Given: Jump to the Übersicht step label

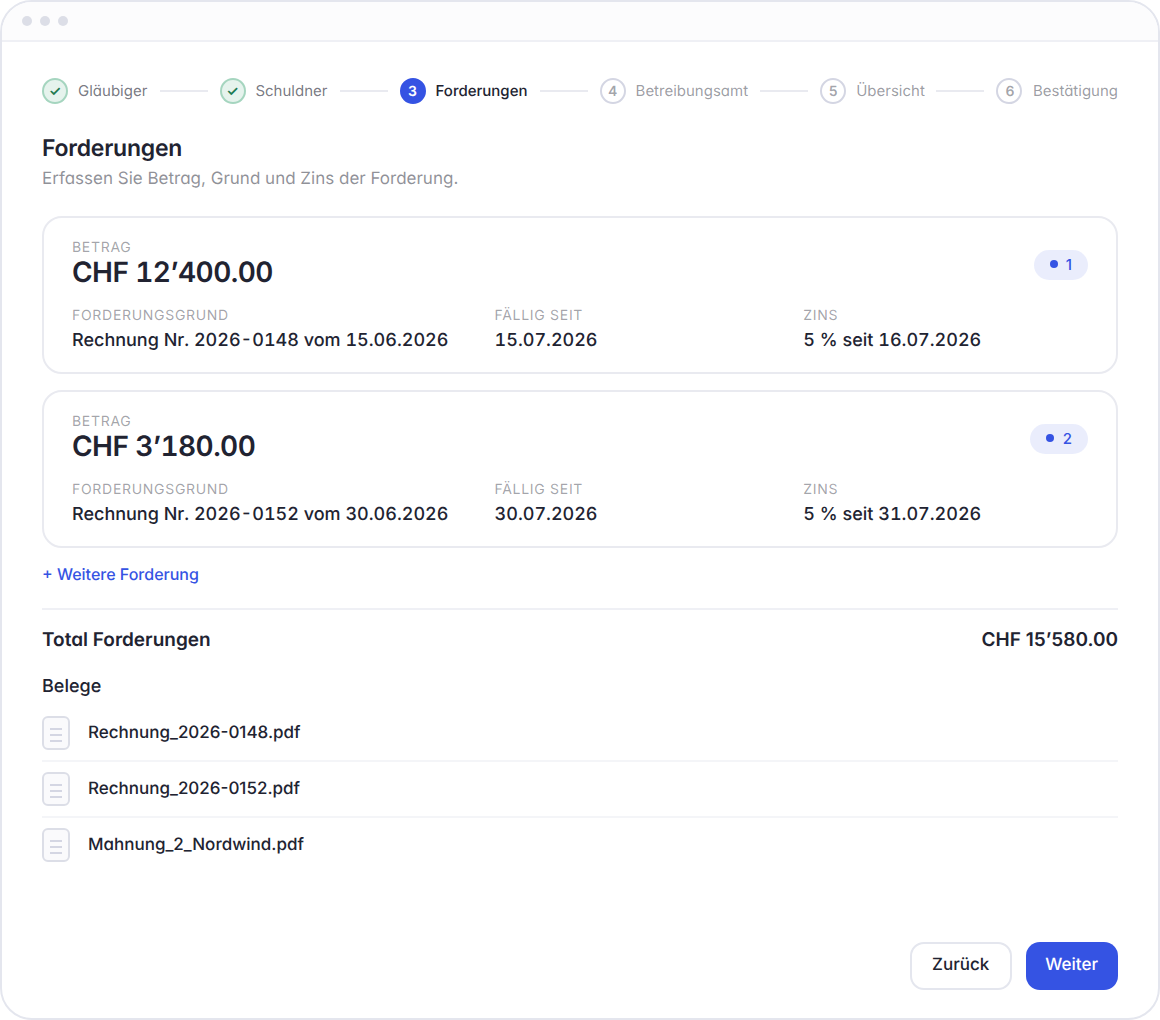Looking at the screenshot, I should pyautogui.click(x=890, y=91).
